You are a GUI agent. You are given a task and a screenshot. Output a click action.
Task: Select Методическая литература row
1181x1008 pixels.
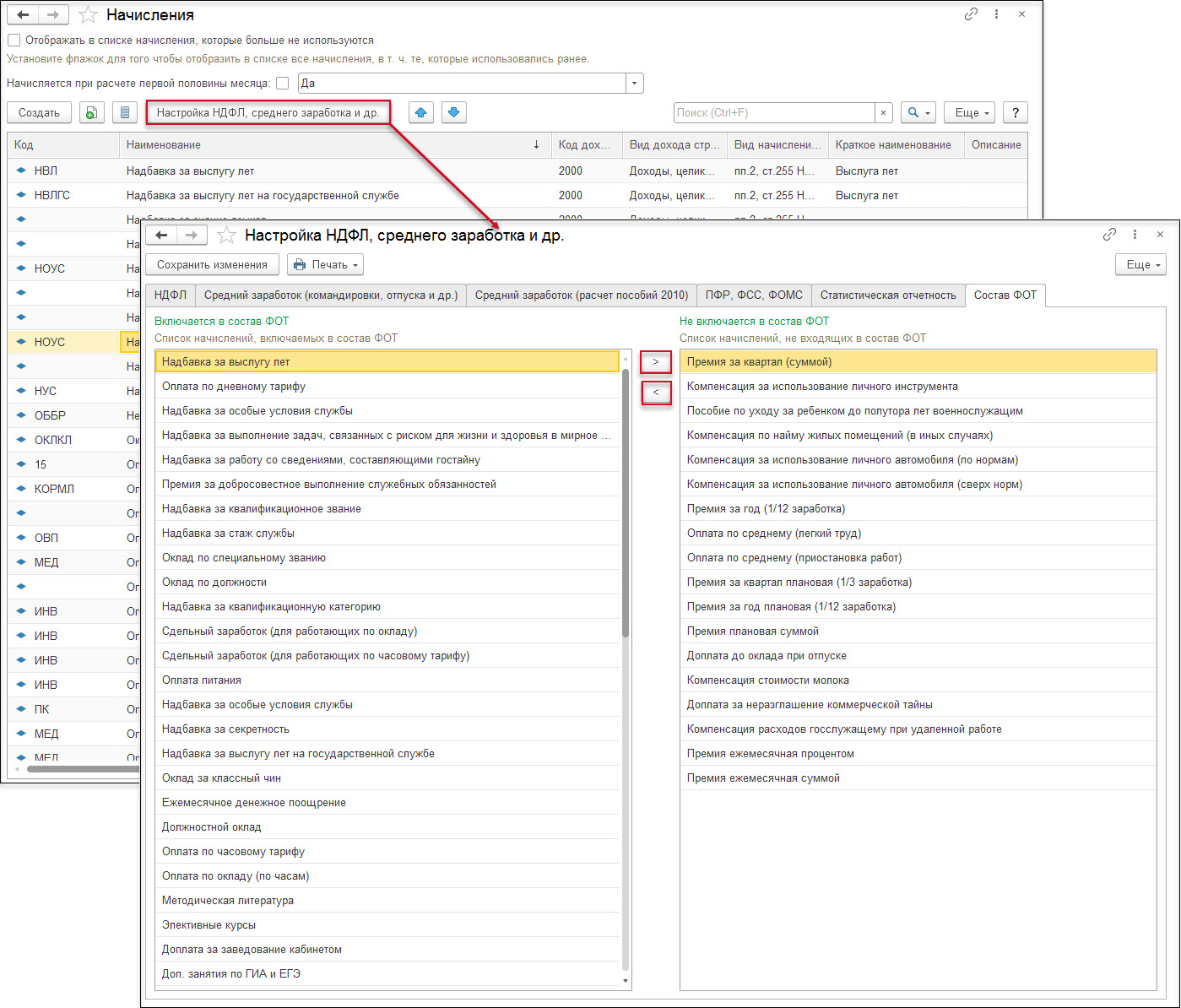coord(387,900)
